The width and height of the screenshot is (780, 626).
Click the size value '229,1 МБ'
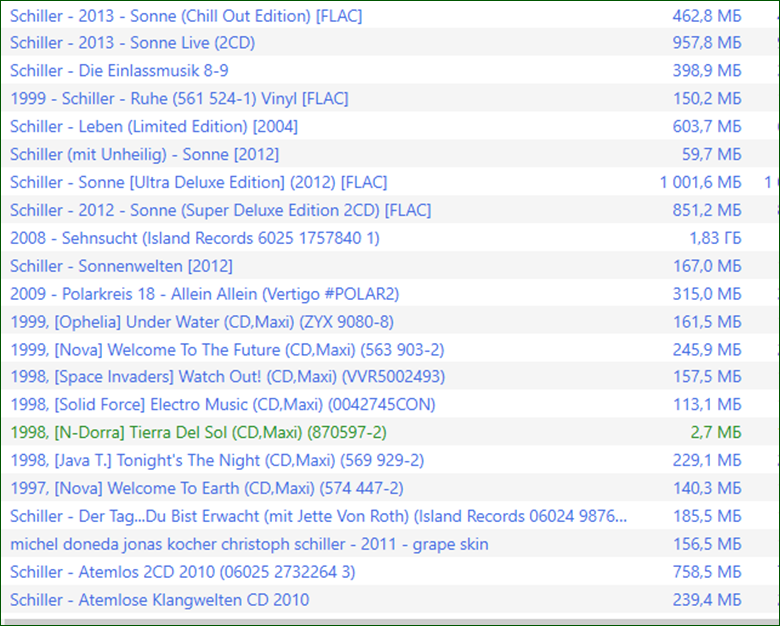[x=707, y=460]
